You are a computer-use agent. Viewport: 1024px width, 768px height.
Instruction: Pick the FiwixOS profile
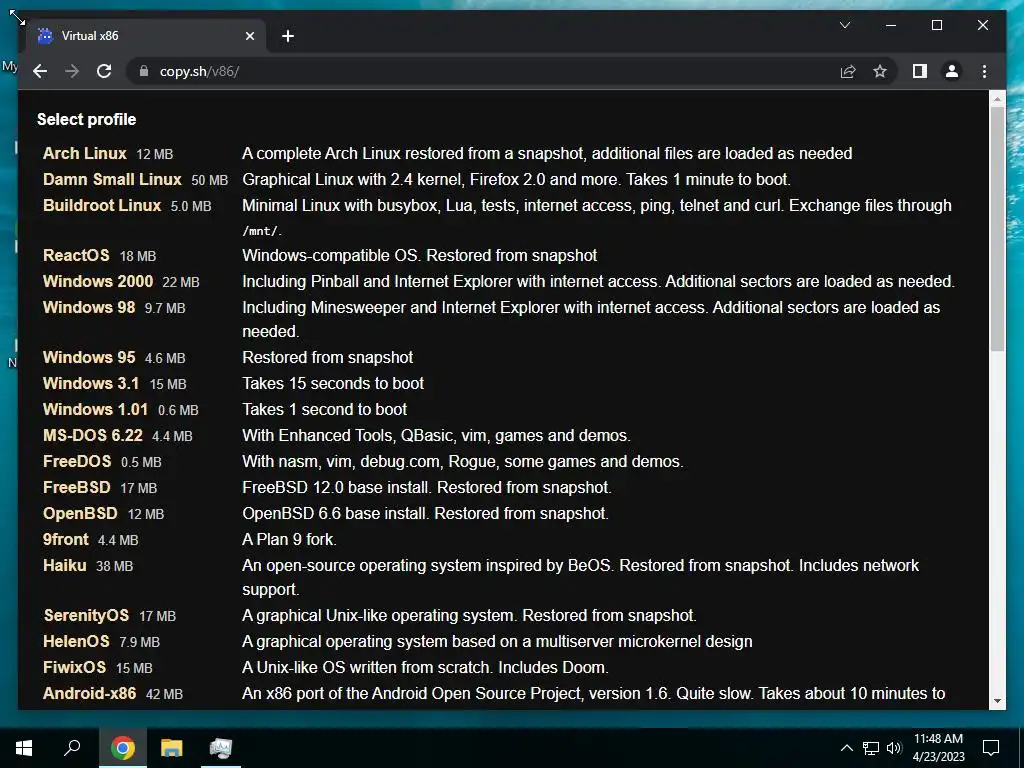click(74, 668)
